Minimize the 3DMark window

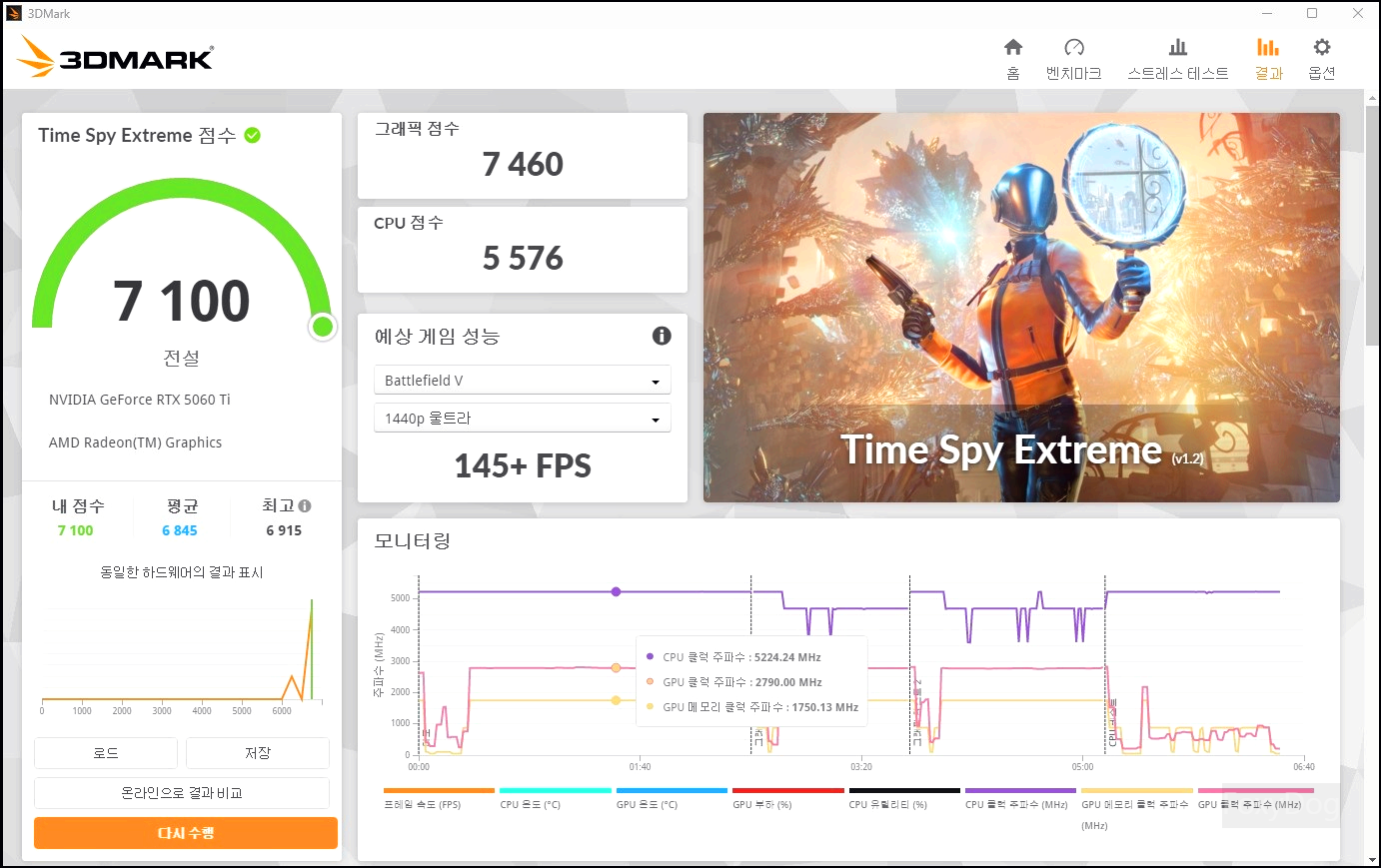click(x=1267, y=14)
